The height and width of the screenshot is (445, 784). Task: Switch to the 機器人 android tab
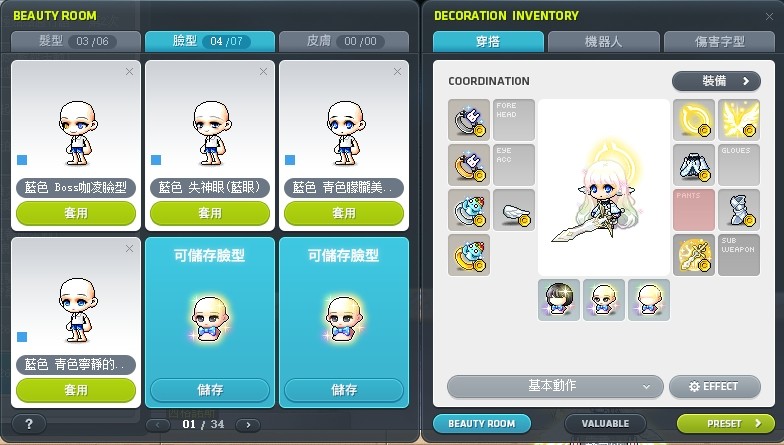click(604, 42)
